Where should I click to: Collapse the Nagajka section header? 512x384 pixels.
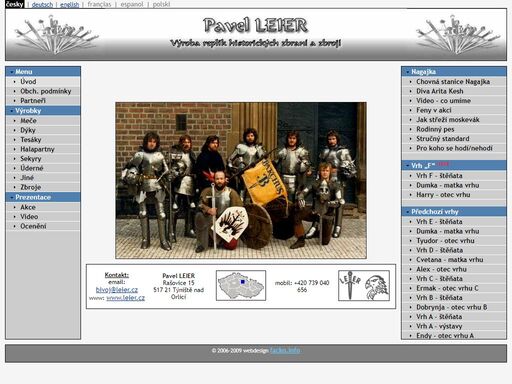point(454,72)
